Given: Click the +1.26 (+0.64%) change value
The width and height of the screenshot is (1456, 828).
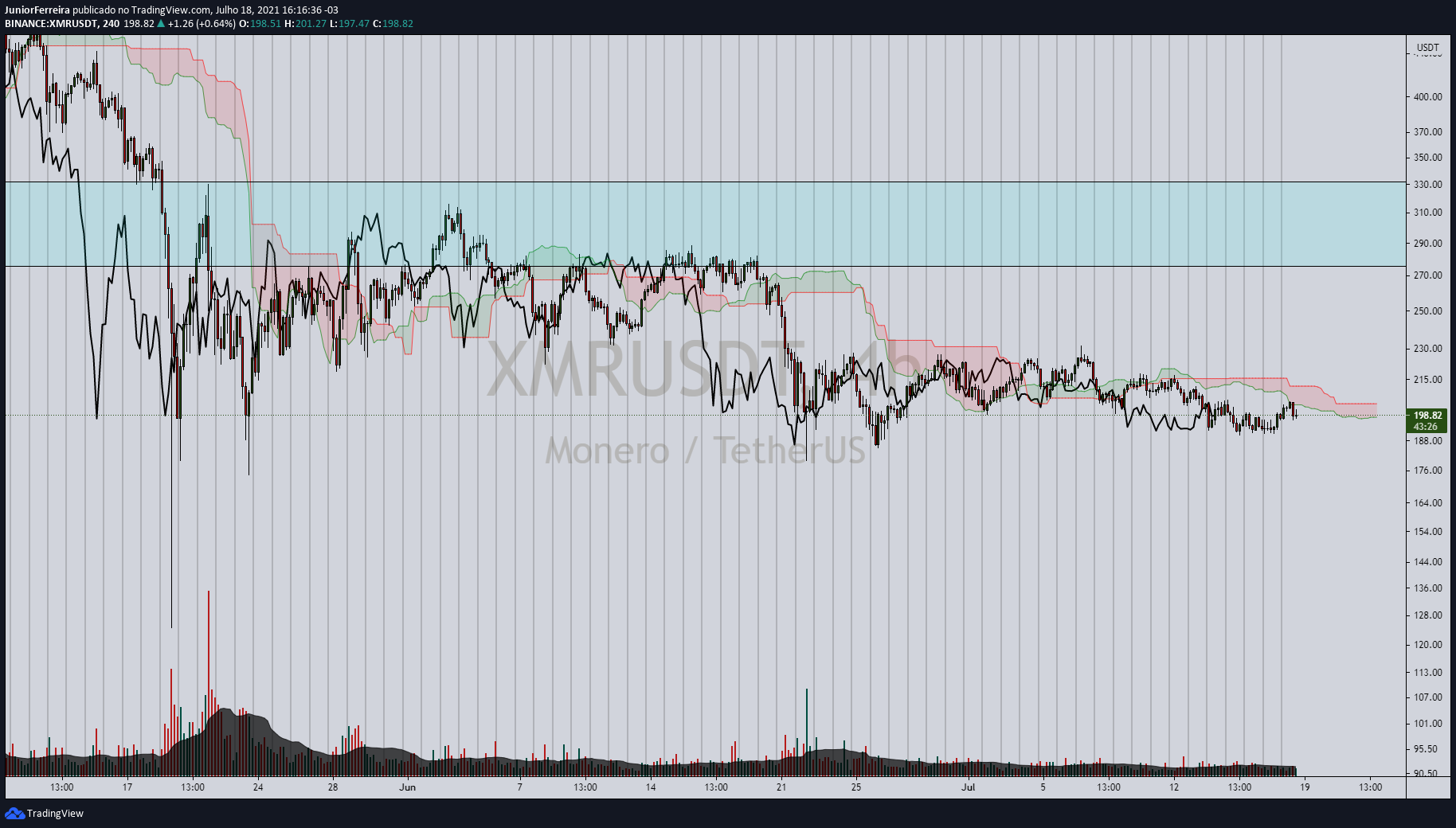Looking at the screenshot, I should tap(202, 24).
